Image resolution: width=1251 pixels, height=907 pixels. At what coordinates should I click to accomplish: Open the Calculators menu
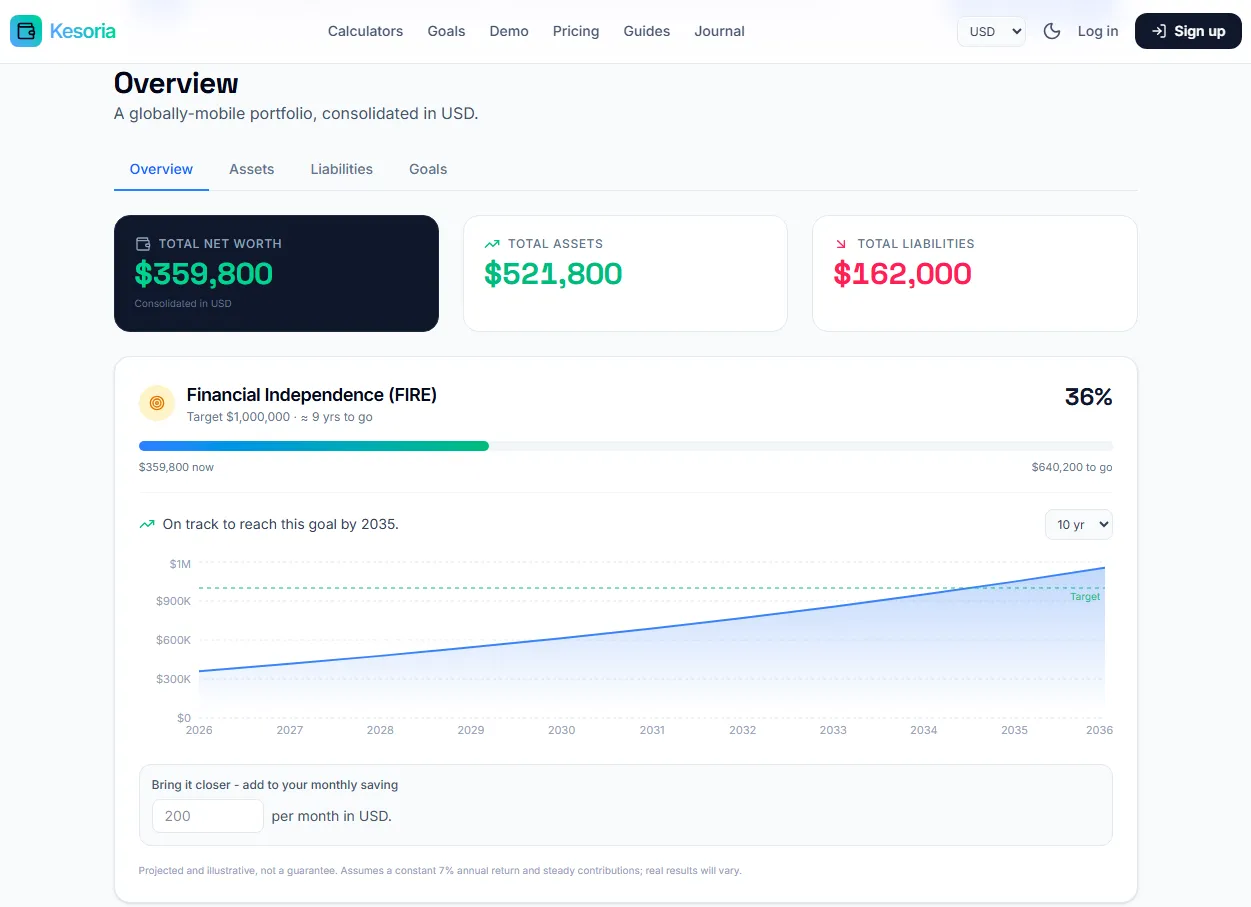(365, 31)
